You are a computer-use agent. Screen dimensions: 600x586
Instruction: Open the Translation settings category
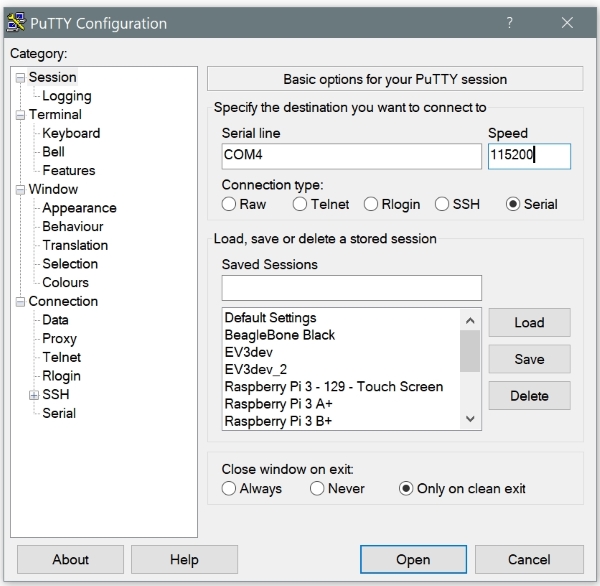coord(75,245)
